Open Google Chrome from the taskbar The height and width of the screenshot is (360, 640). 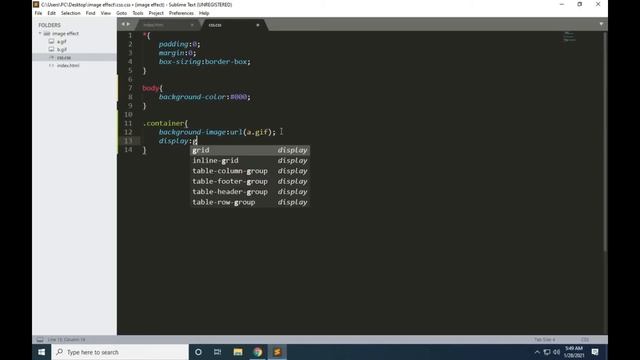point(258,352)
